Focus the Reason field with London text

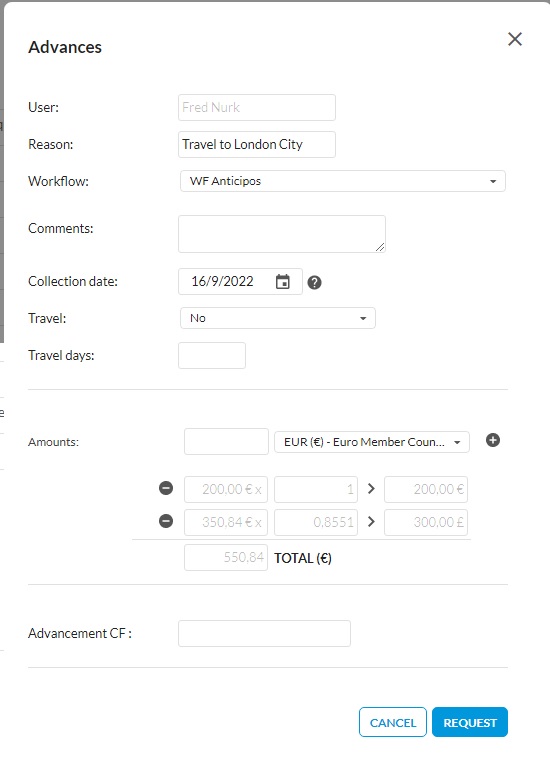click(257, 144)
